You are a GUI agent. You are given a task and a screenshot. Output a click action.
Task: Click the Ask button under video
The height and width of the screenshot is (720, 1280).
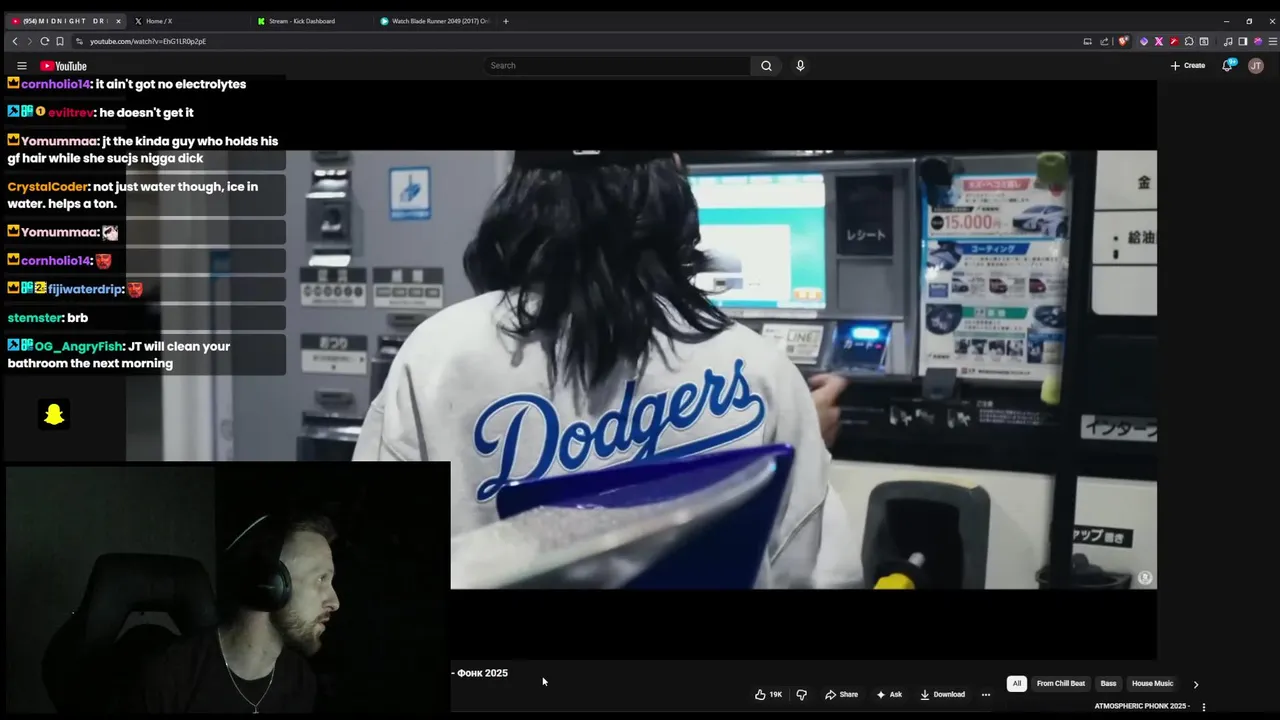(x=889, y=694)
